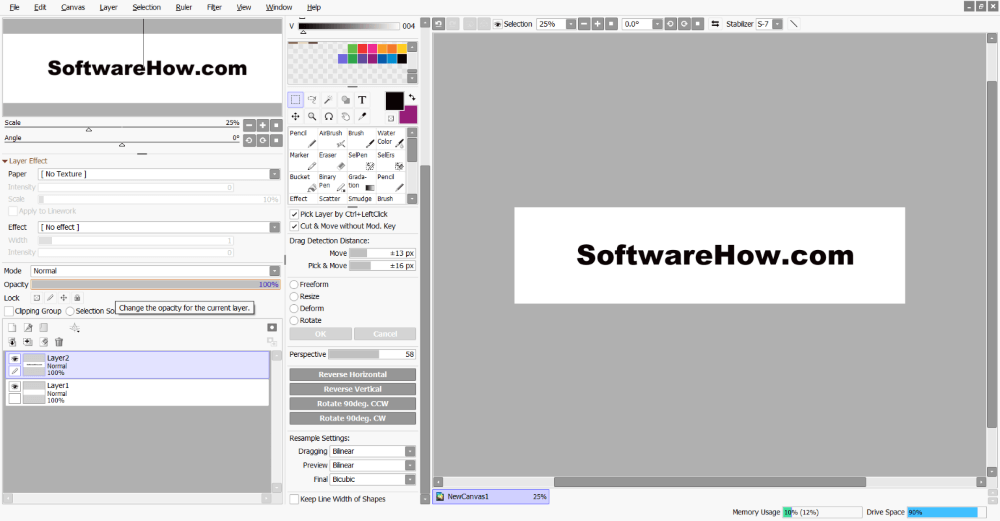Click the Reverse Horizontal button
1000x521 pixels.
point(353,374)
